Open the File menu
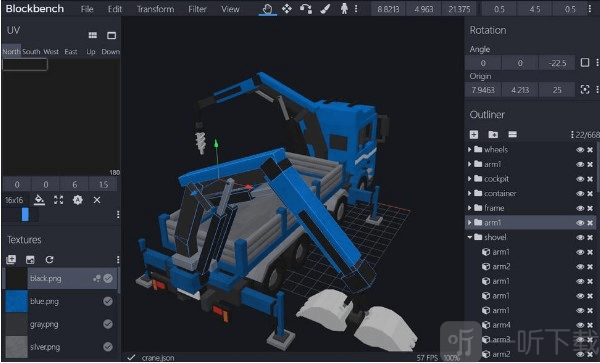Screen dimensions: 600x363 [x=87, y=9]
